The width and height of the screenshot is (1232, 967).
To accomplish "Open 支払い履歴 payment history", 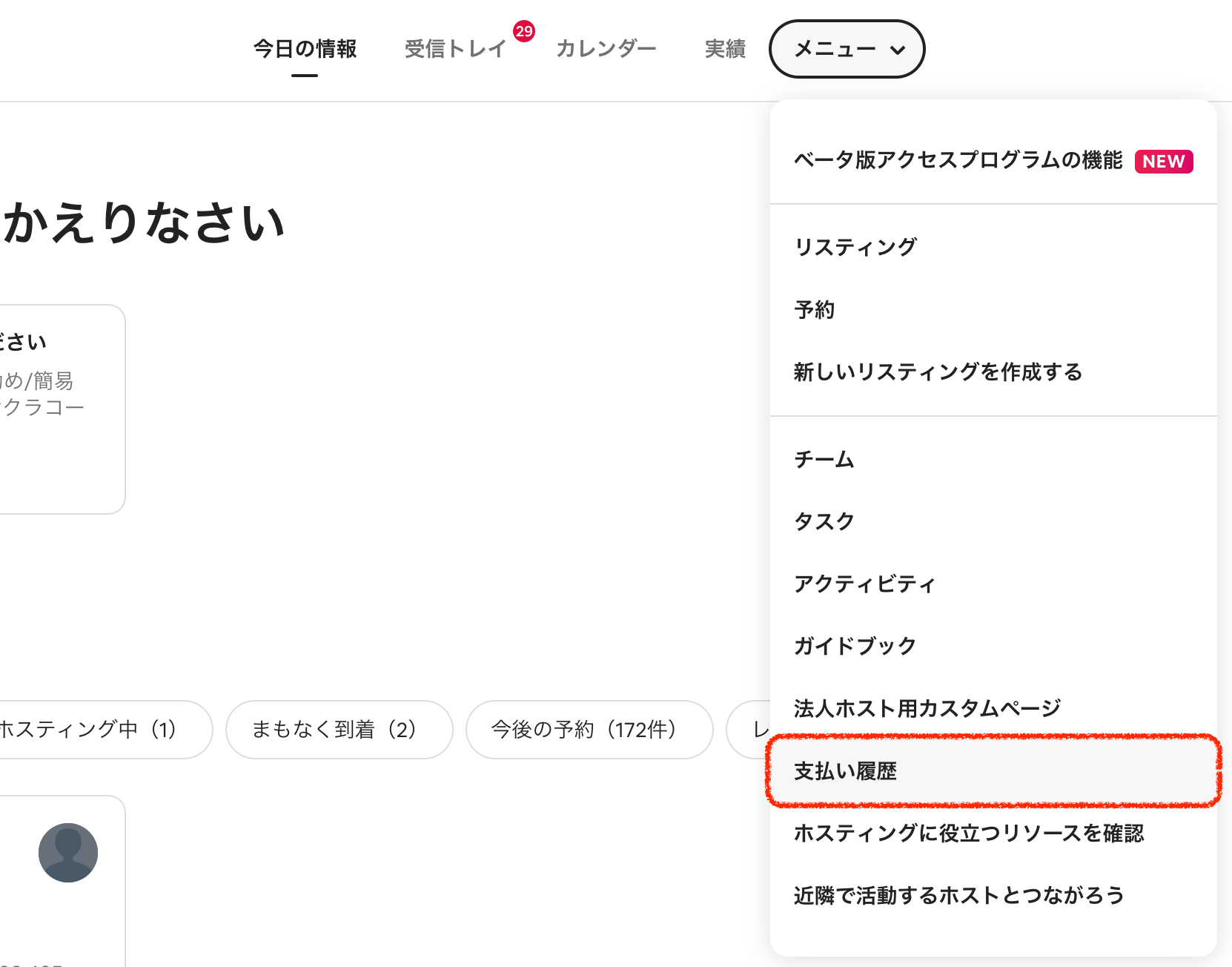I will click(845, 771).
